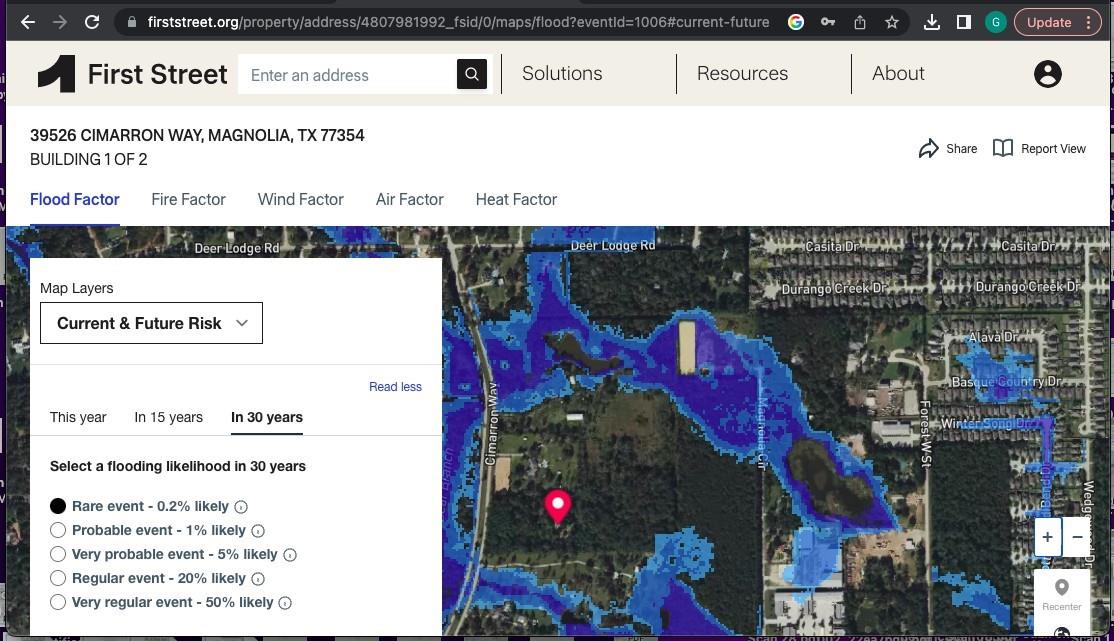
Task: Click info icon beside Rare event
Action: coord(241,507)
